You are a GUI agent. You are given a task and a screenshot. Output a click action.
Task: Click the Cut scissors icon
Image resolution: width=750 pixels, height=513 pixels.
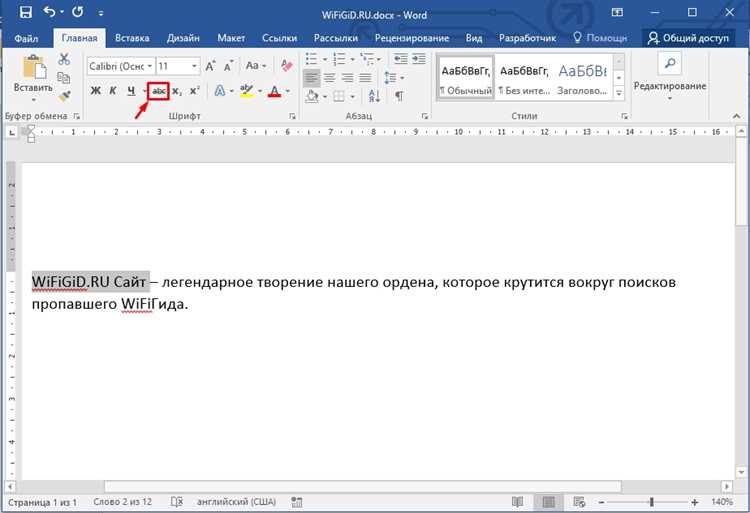pyautogui.click(x=64, y=60)
